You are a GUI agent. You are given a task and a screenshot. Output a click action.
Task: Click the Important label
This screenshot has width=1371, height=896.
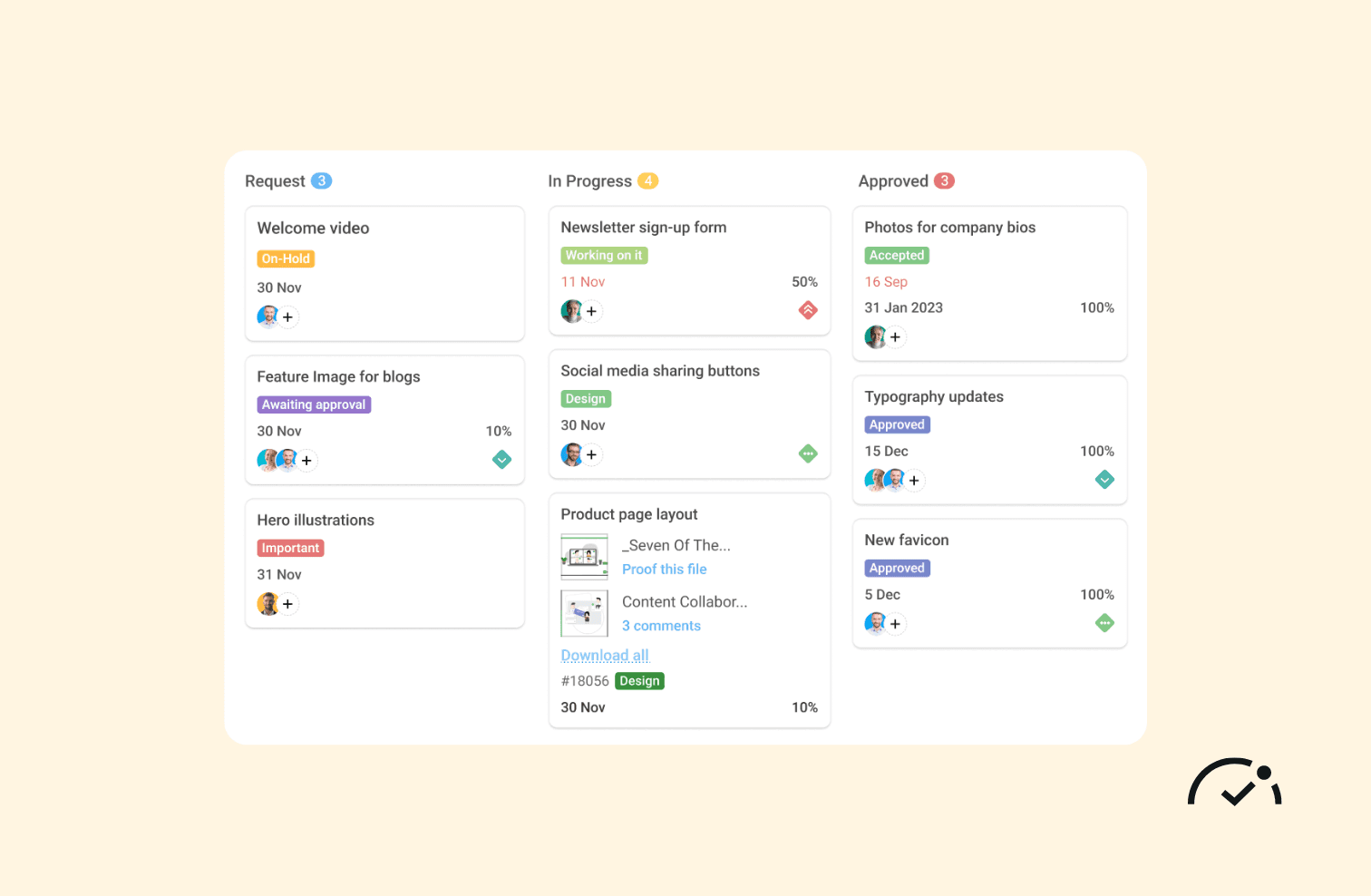pyautogui.click(x=290, y=548)
